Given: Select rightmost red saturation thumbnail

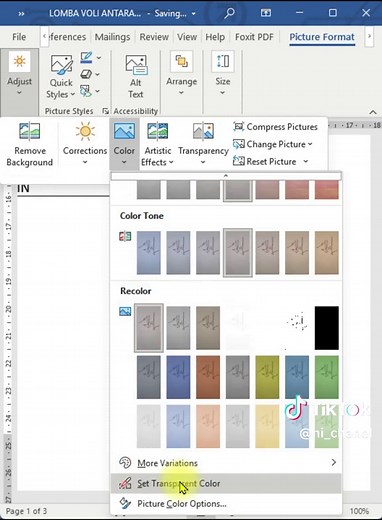Looking at the screenshot, I should pos(327,190).
